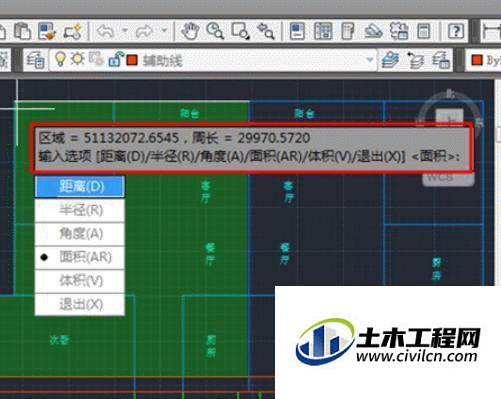Toggle the layer lightbulb on/off icon

pos(60,59)
